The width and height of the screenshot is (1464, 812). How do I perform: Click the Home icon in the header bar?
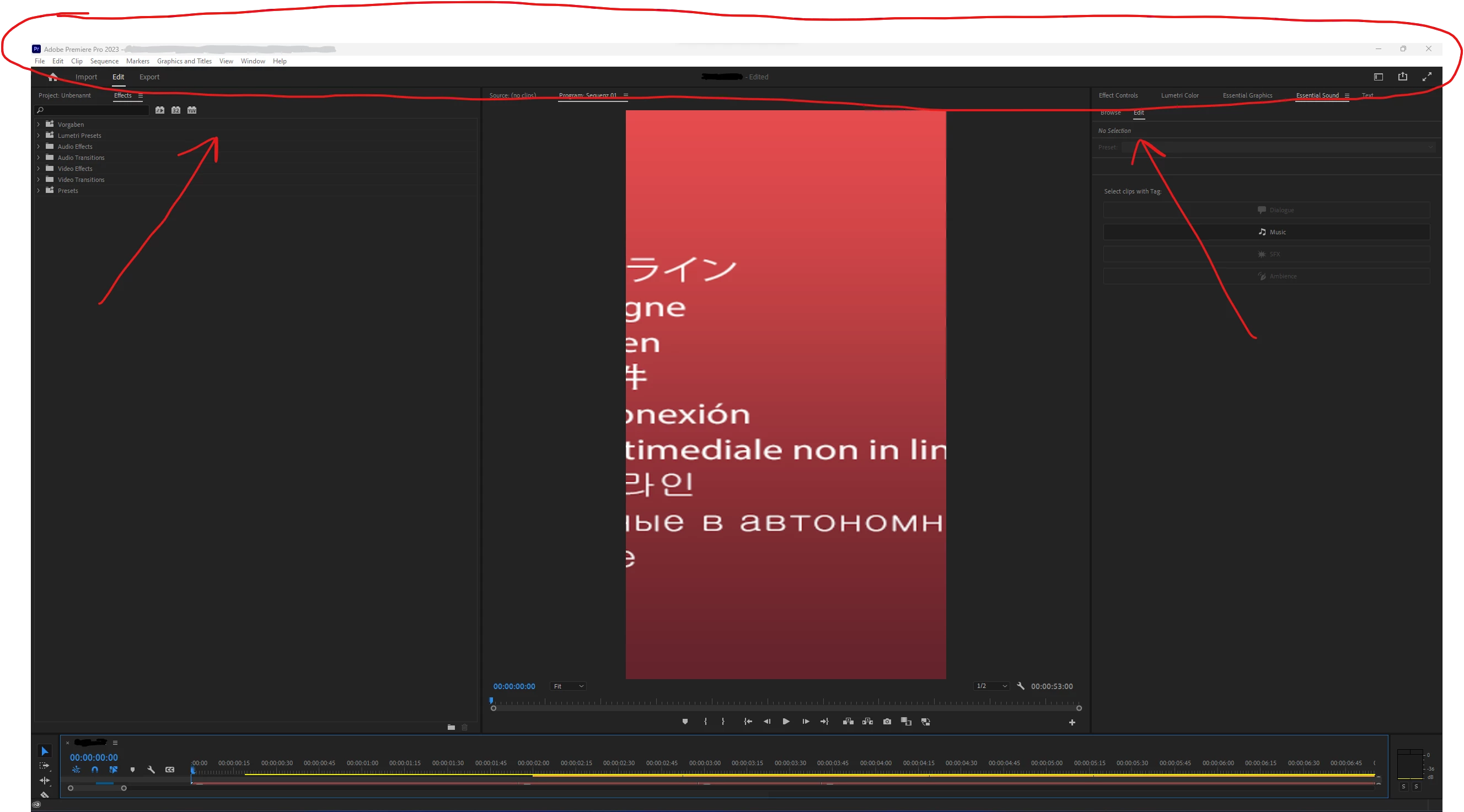53,77
